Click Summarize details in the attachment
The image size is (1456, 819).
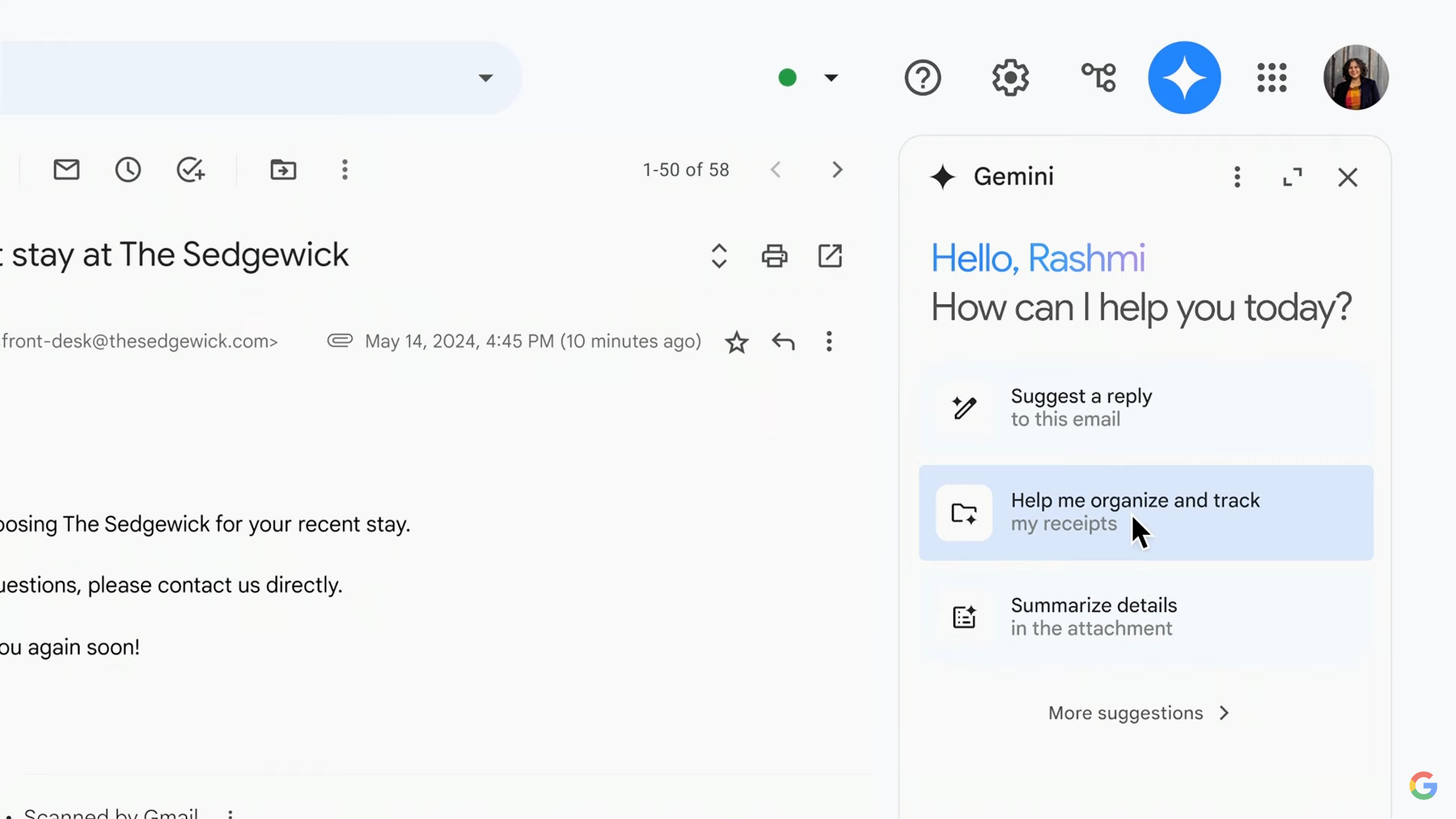point(1143,616)
